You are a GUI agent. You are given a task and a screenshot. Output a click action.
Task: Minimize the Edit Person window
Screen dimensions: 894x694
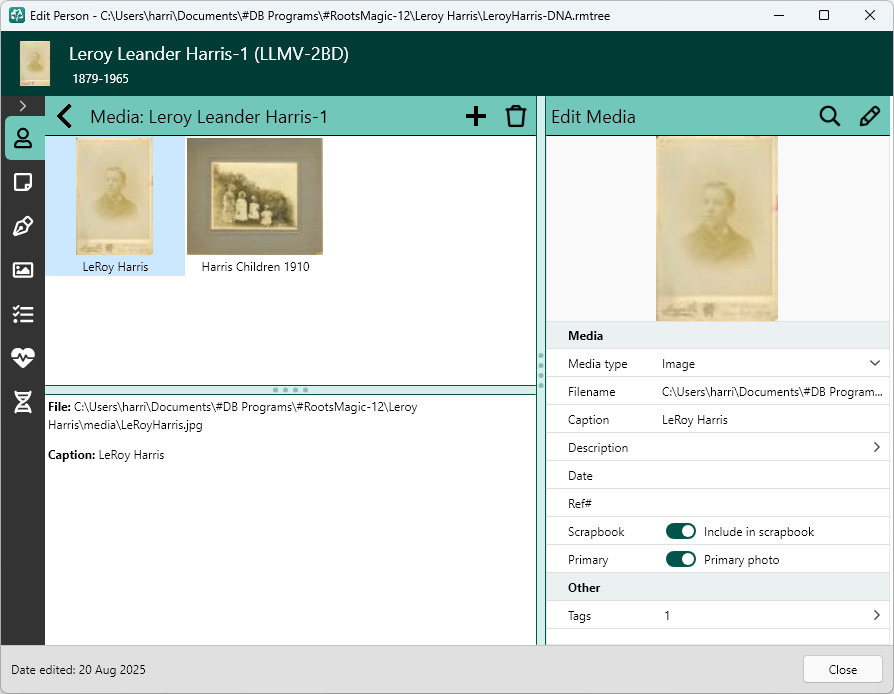tap(779, 15)
